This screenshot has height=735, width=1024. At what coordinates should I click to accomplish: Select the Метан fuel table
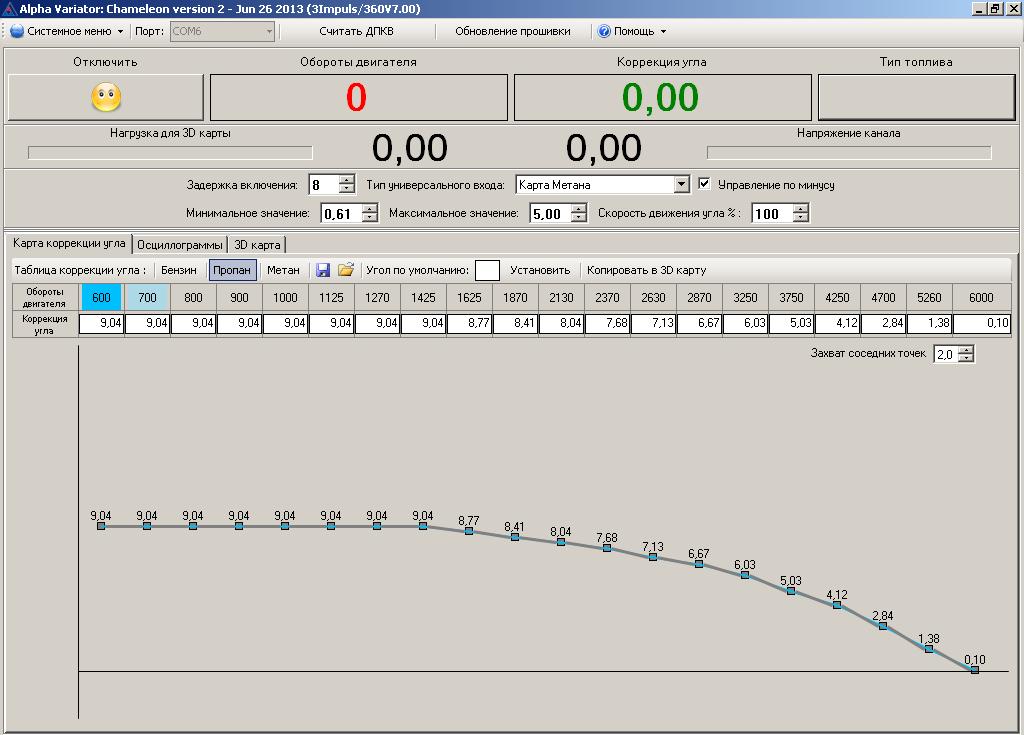click(x=283, y=270)
